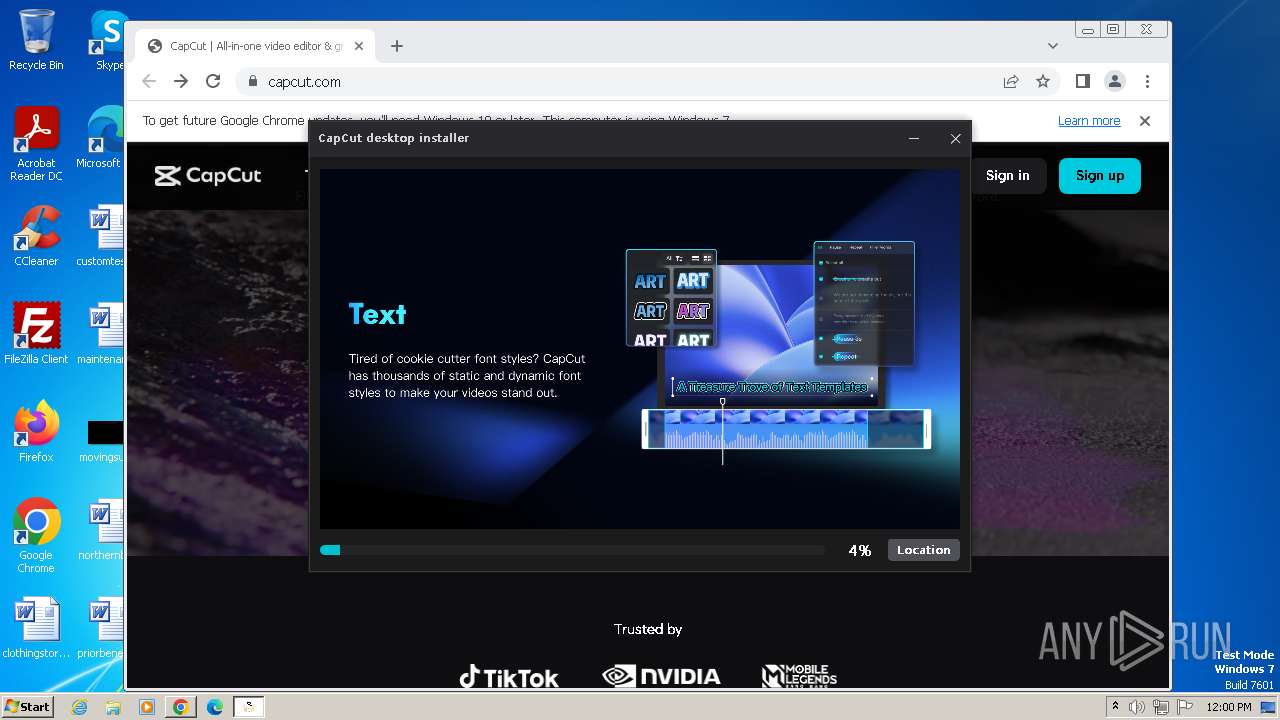
Task: Click the Mobile Legends logo
Action: (799, 676)
